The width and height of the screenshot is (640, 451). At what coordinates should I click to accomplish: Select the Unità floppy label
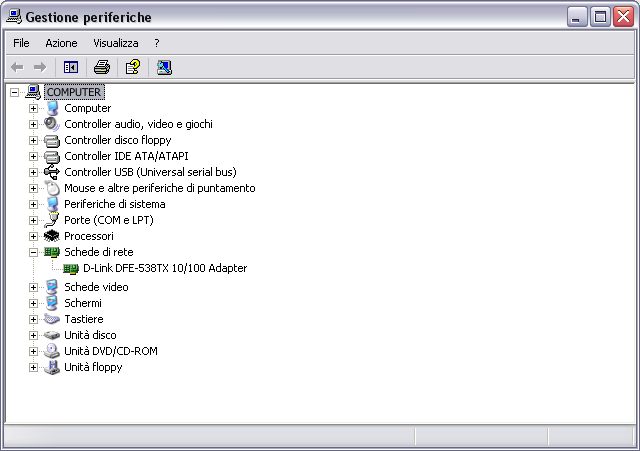(x=93, y=367)
